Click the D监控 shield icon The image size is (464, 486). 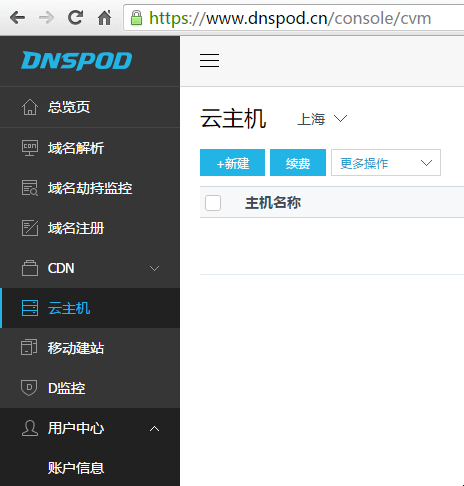29,388
